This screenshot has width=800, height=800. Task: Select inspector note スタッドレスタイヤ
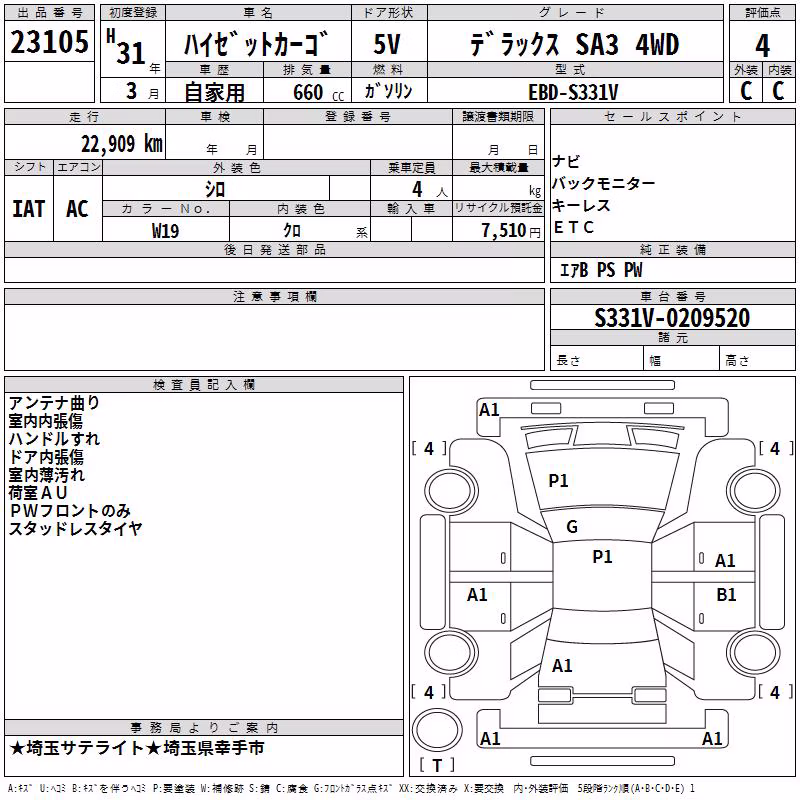75,529
